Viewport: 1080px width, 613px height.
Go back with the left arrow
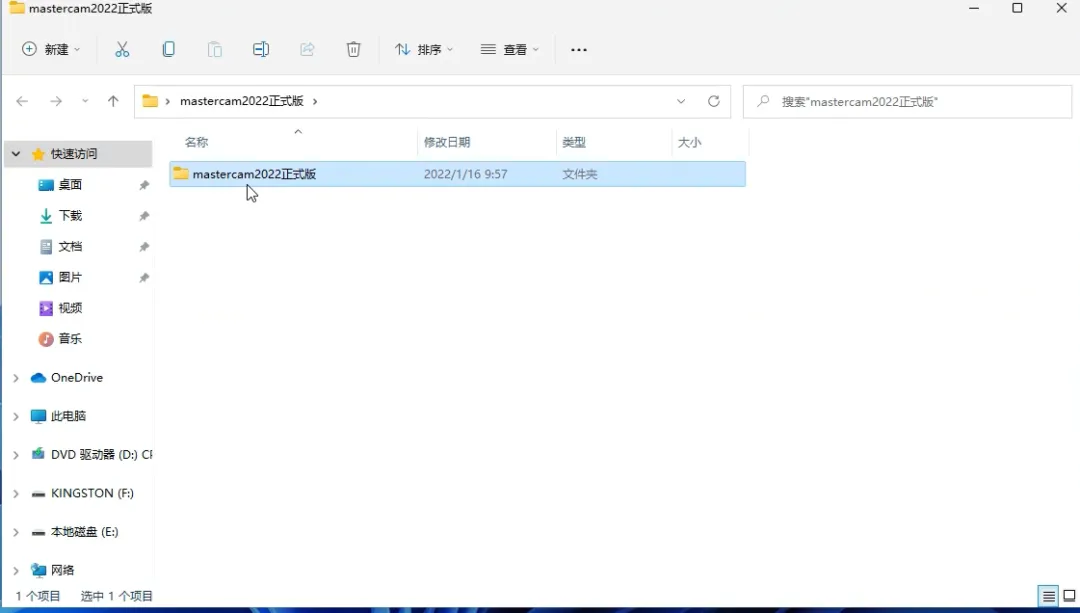coord(22,101)
